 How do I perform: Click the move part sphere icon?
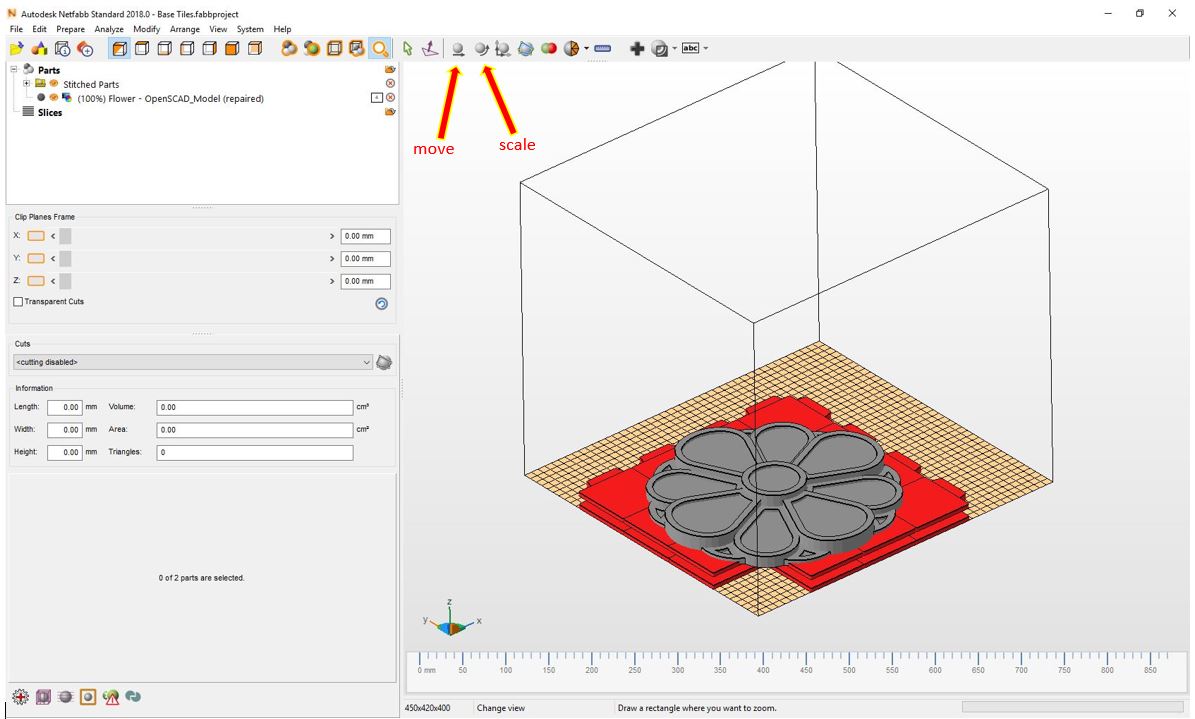click(x=458, y=49)
